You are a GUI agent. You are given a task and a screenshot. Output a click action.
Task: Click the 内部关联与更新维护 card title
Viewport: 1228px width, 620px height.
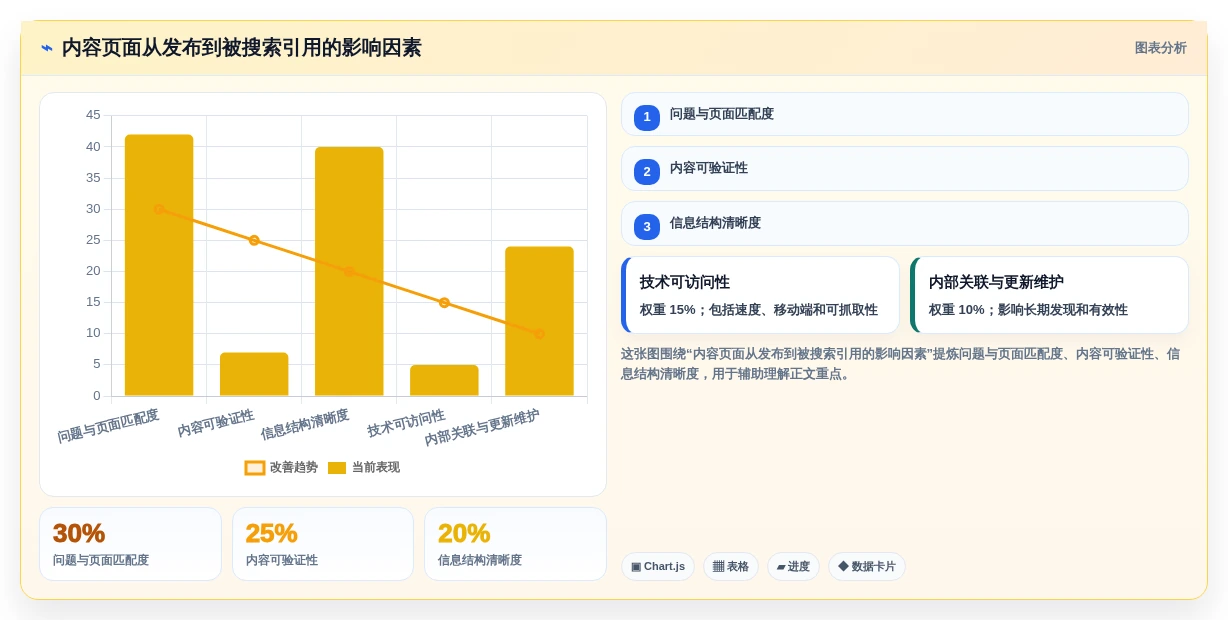pos(996,282)
